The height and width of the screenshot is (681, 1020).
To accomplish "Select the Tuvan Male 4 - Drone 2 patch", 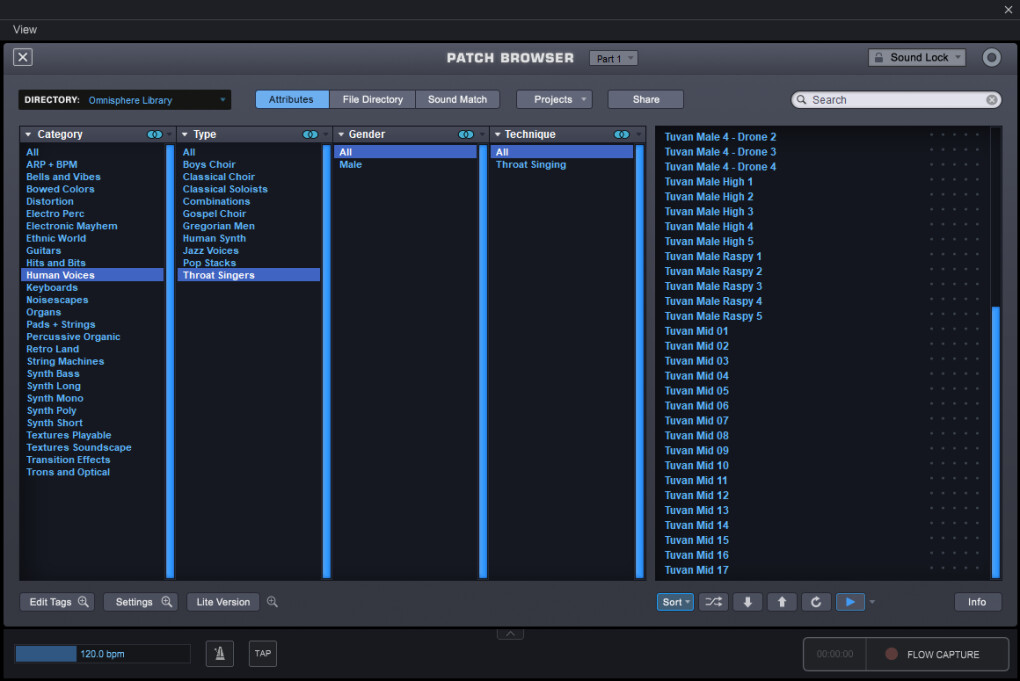I will point(823,137).
